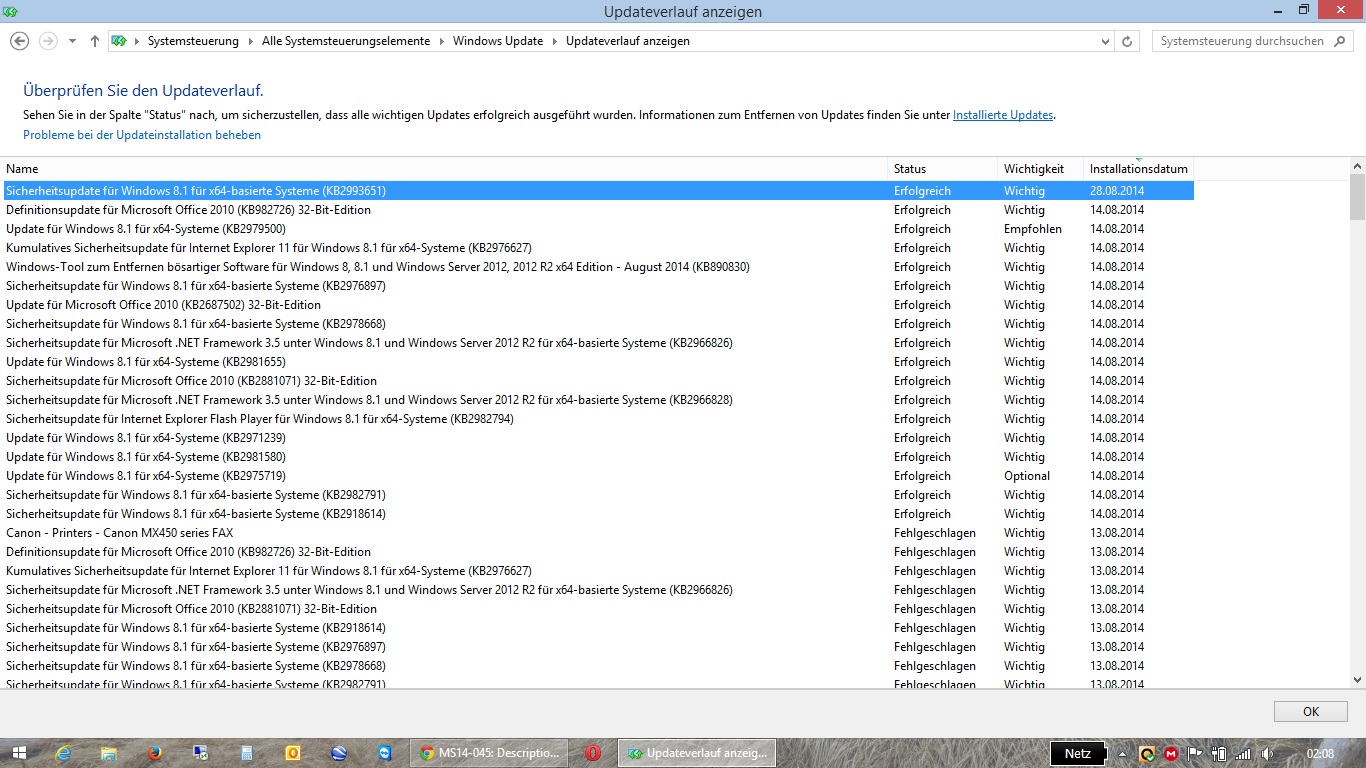Switch to Chrome MS14-045 Description window
The image size is (1366, 768).
point(490,753)
